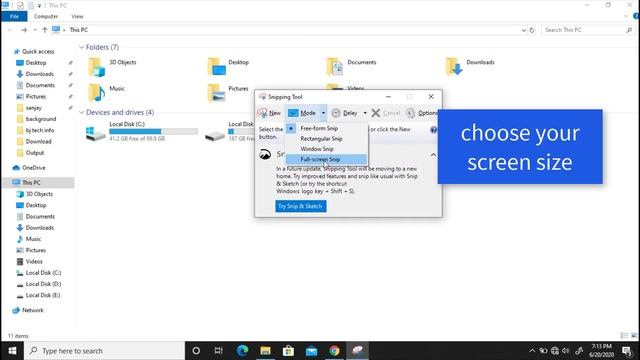Viewport: 640px width, 360px height.
Task: Open Cortana from the taskbar
Action: click(x=196, y=351)
